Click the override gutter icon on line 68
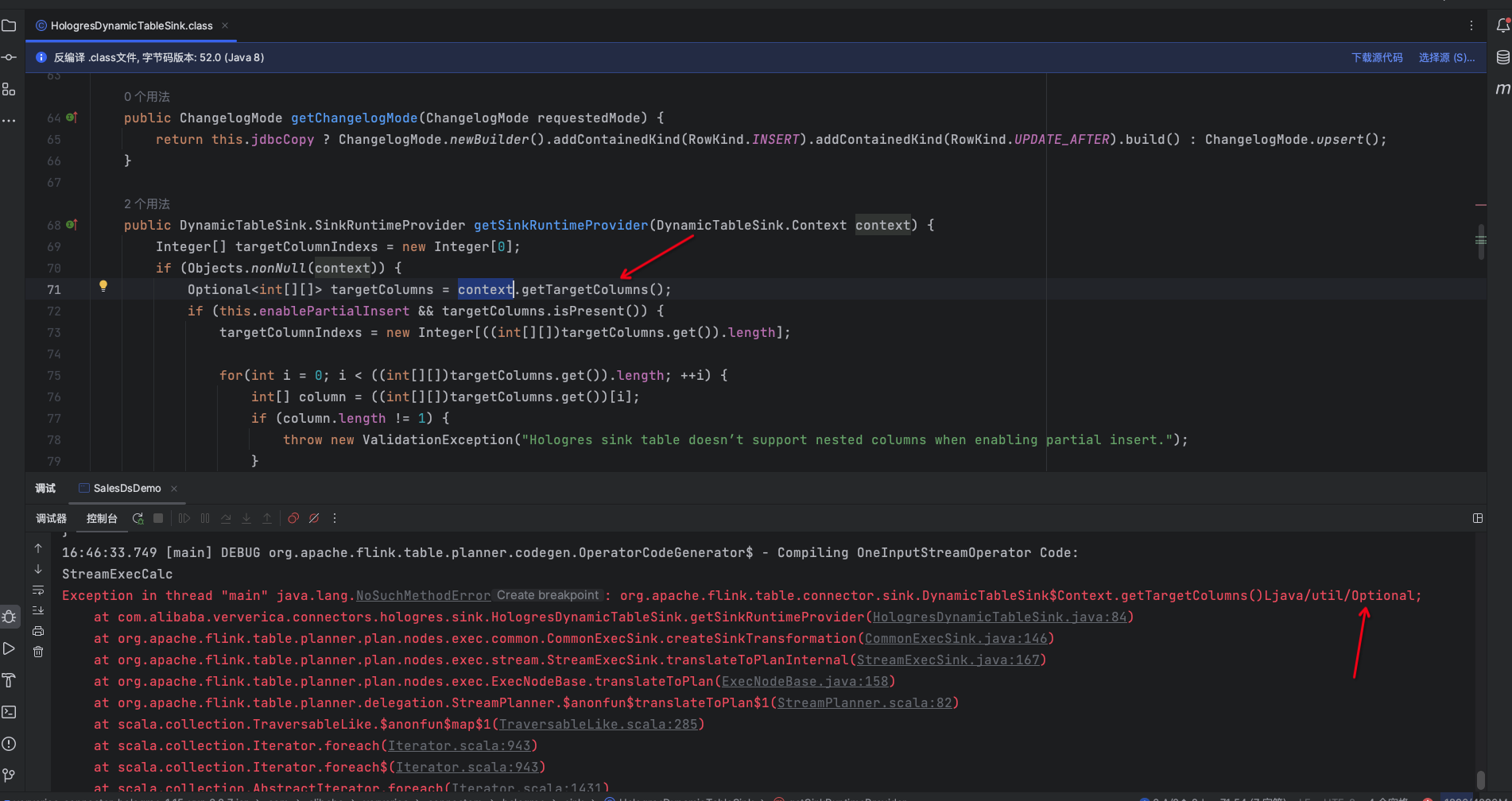 pyautogui.click(x=72, y=224)
